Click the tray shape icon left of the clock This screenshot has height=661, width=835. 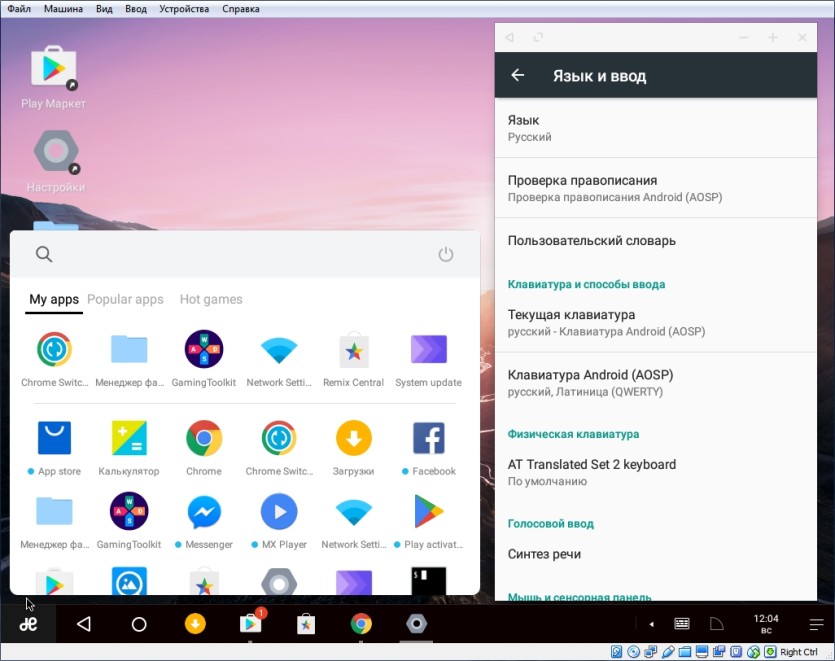click(x=717, y=624)
